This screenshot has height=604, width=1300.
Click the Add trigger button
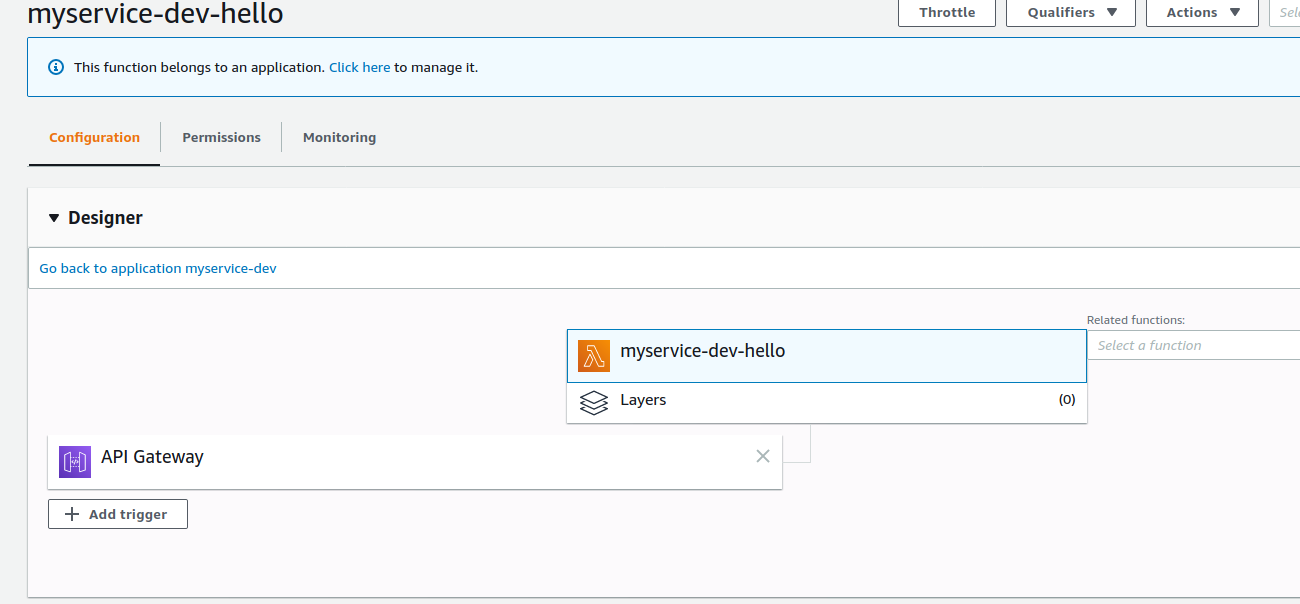click(x=118, y=514)
